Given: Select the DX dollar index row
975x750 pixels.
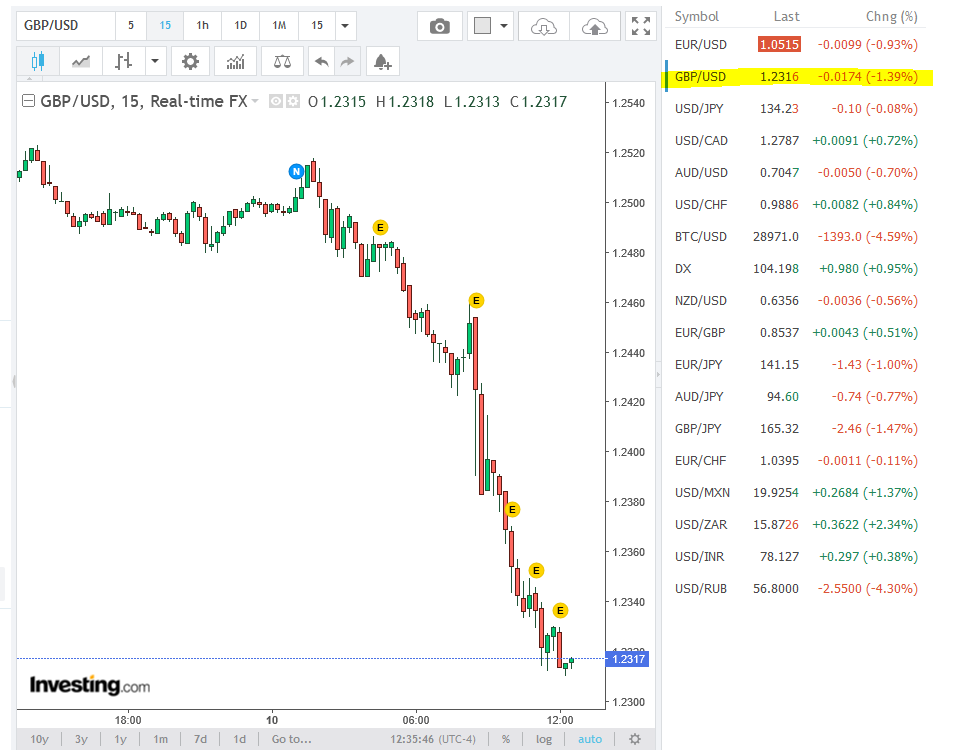Looking at the screenshot, I should coord(796,269).
